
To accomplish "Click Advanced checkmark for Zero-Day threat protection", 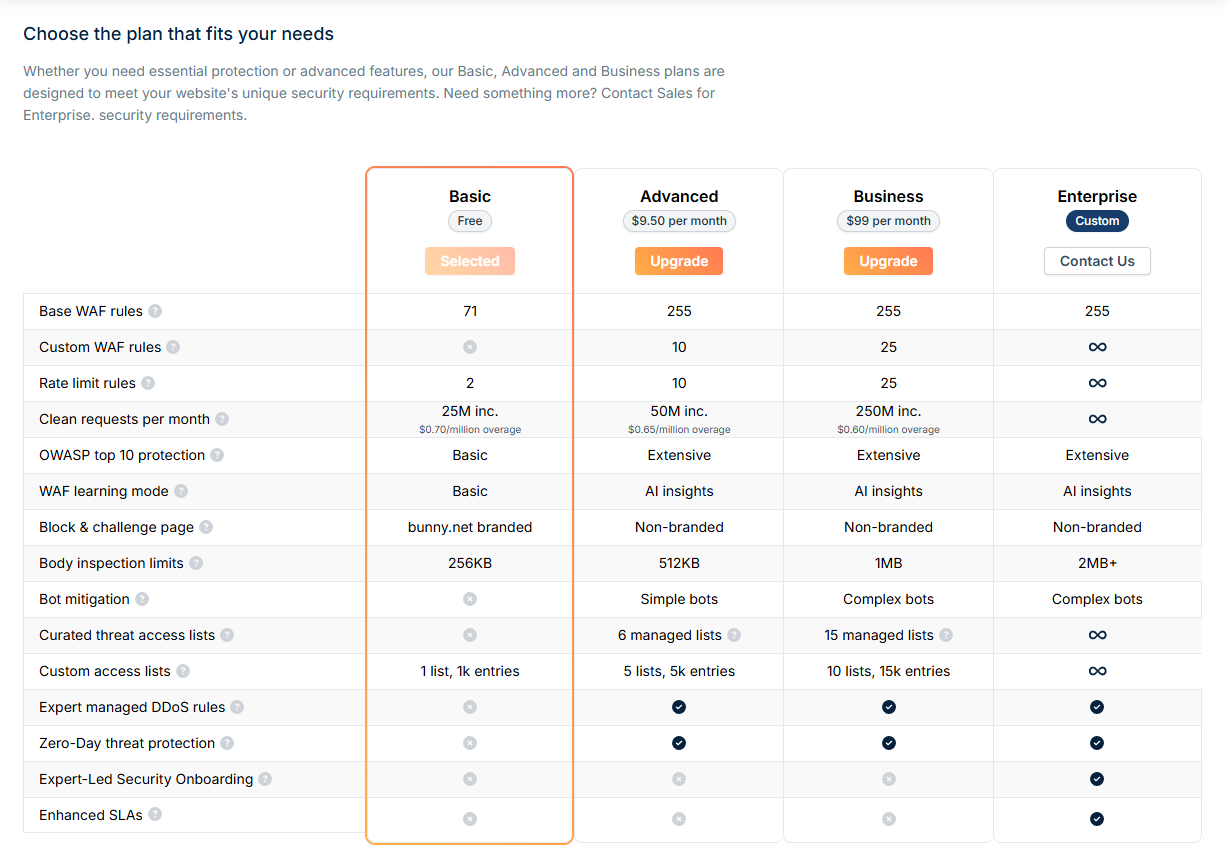I will coord(679,743).
